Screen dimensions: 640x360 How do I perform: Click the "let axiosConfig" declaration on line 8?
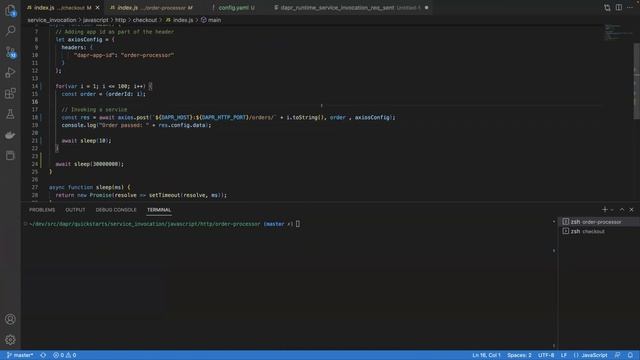(85, 40)
